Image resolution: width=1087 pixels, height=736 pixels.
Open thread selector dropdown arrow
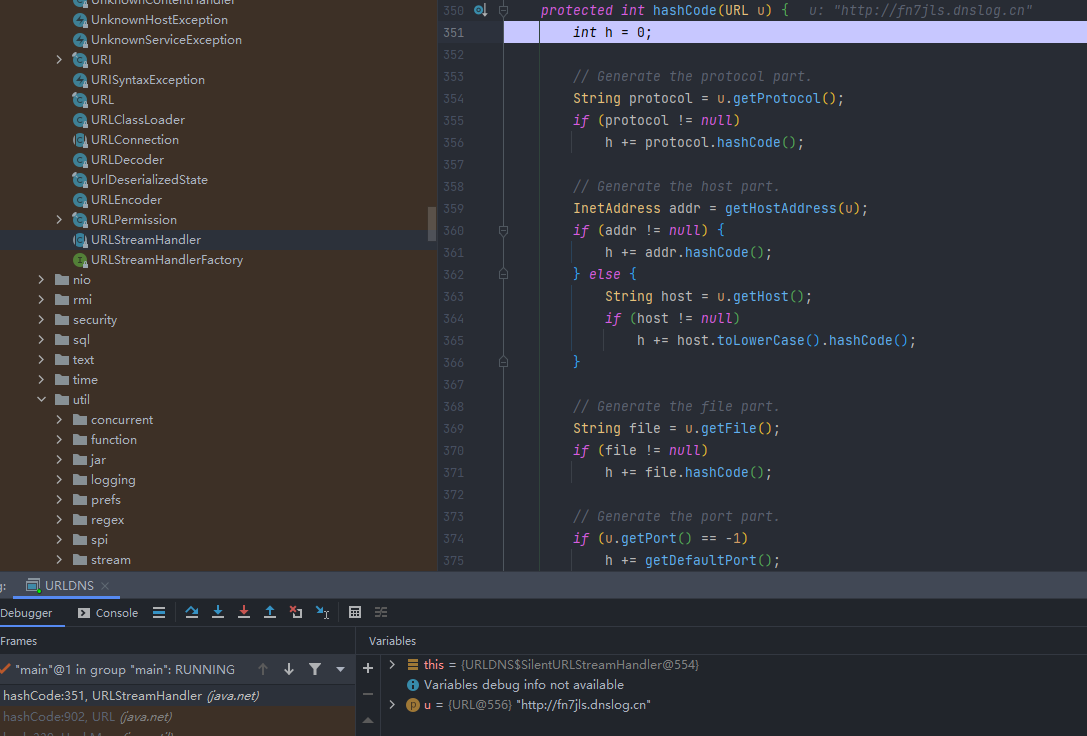click(x=340, y=669)
